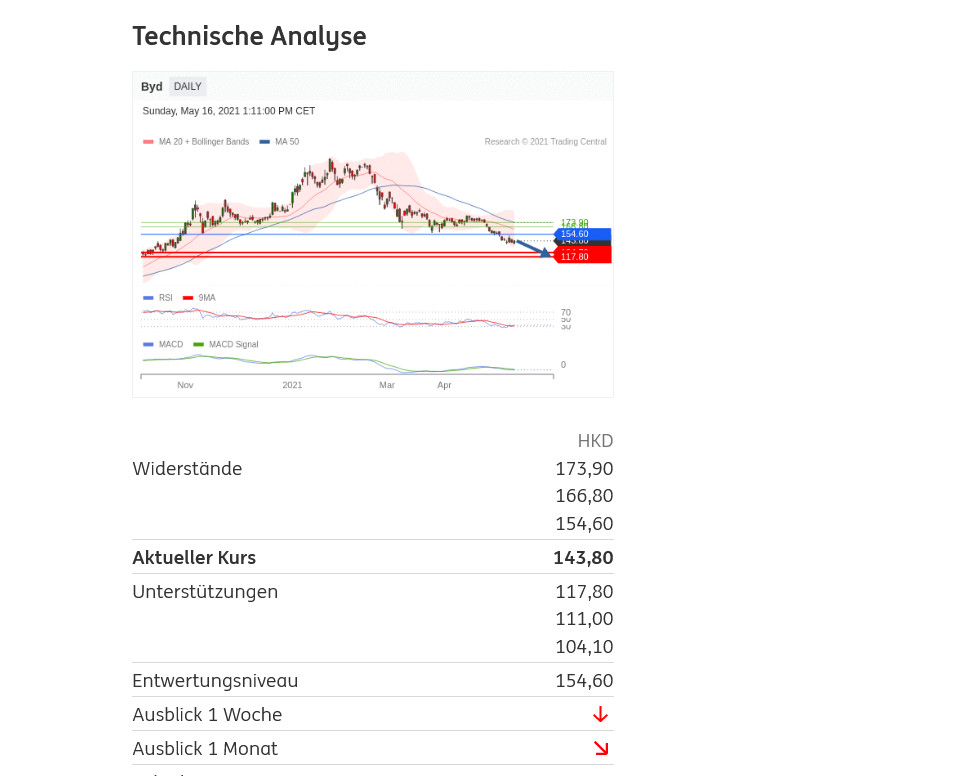Viewport: 969px width, 776px height.
Task: Click the MA 50 legend entry
Action: coord(280,142)
